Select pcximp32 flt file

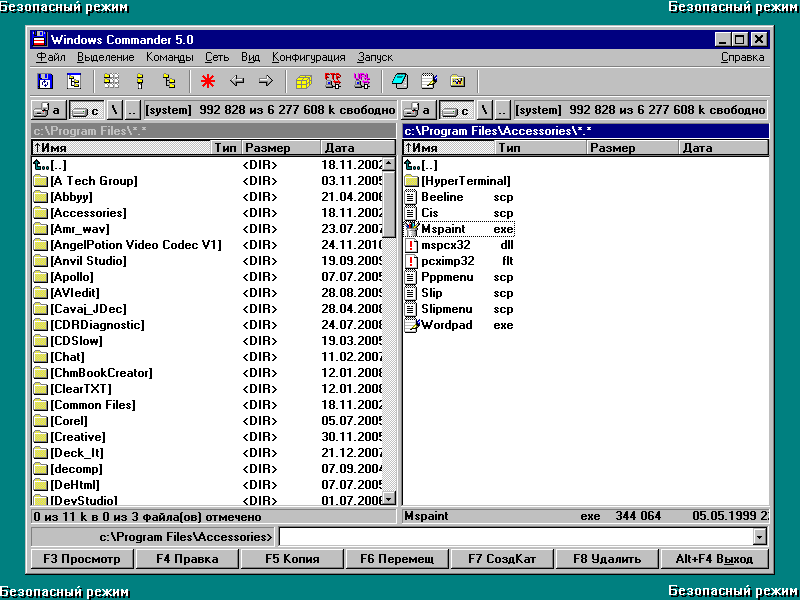pyautogui.click(x=459, y=261)
